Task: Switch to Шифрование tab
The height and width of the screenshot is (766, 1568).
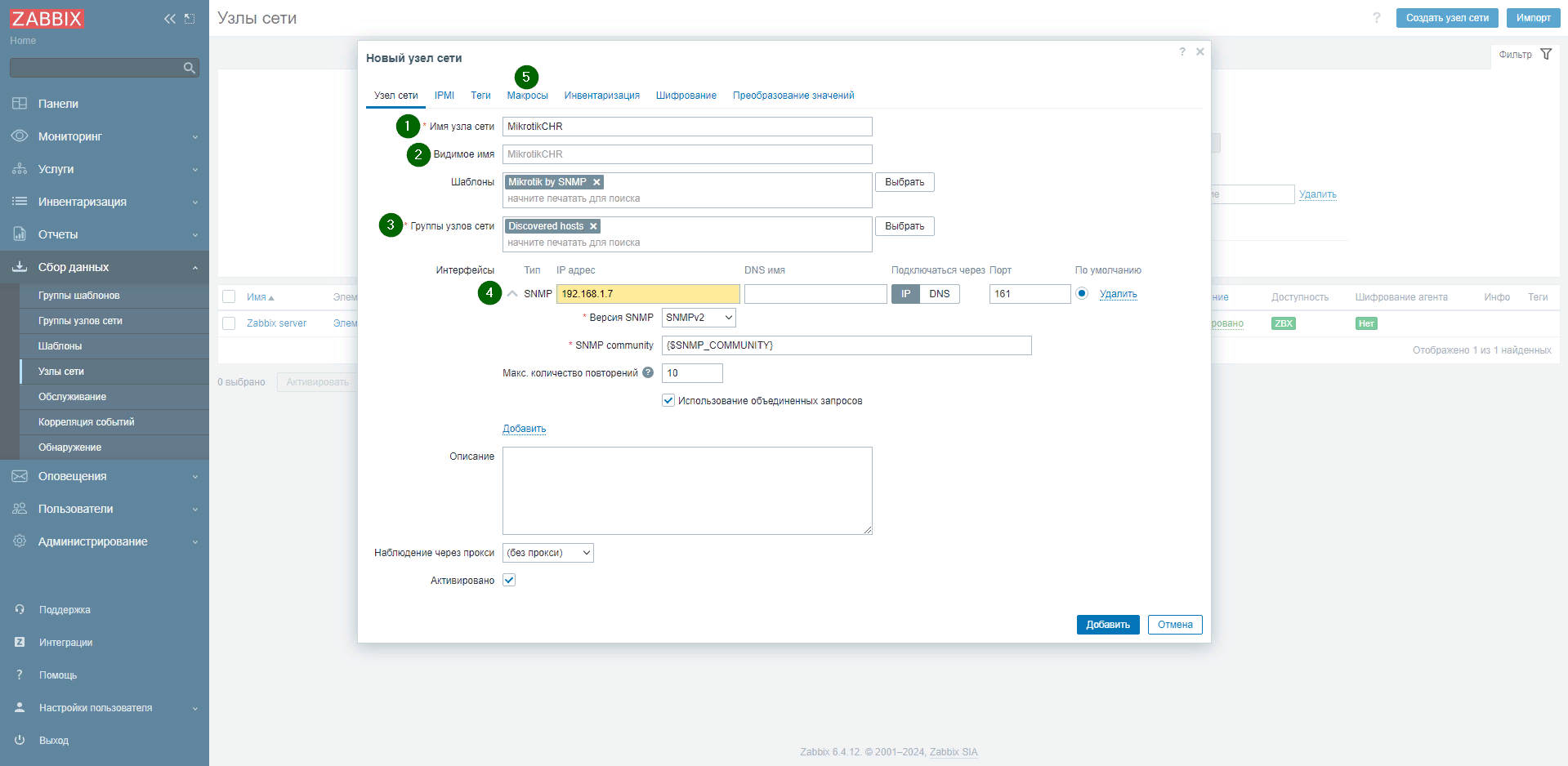Action: tap(686, 96)
